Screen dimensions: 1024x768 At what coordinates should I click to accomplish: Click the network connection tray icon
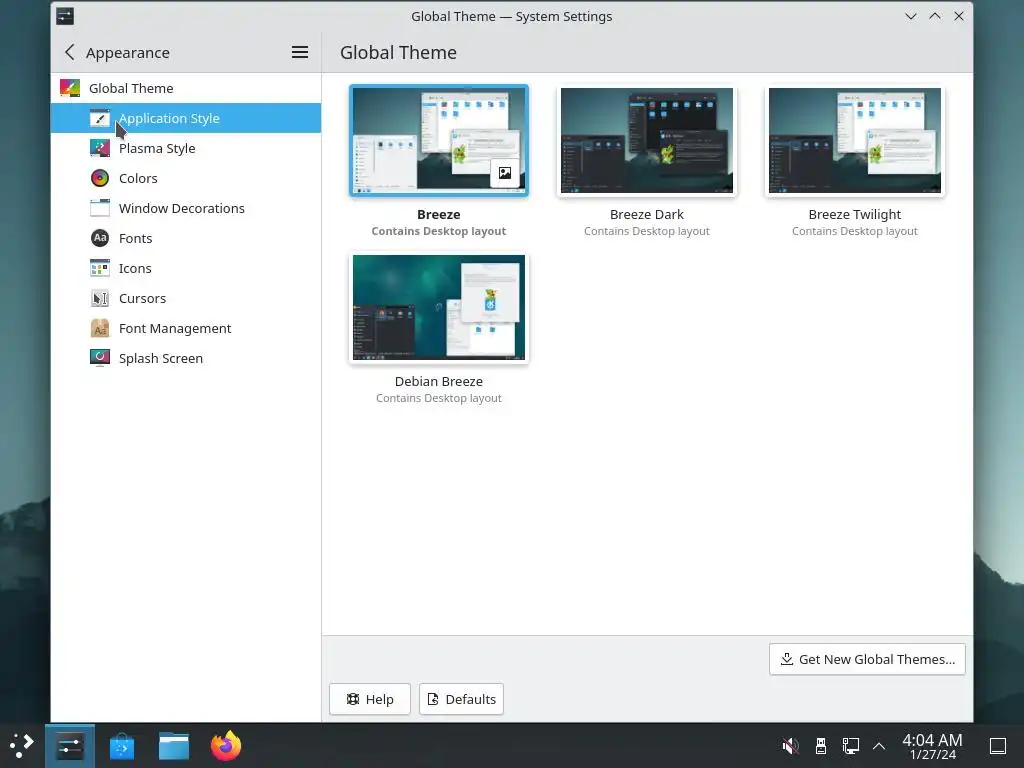(850, 746)
